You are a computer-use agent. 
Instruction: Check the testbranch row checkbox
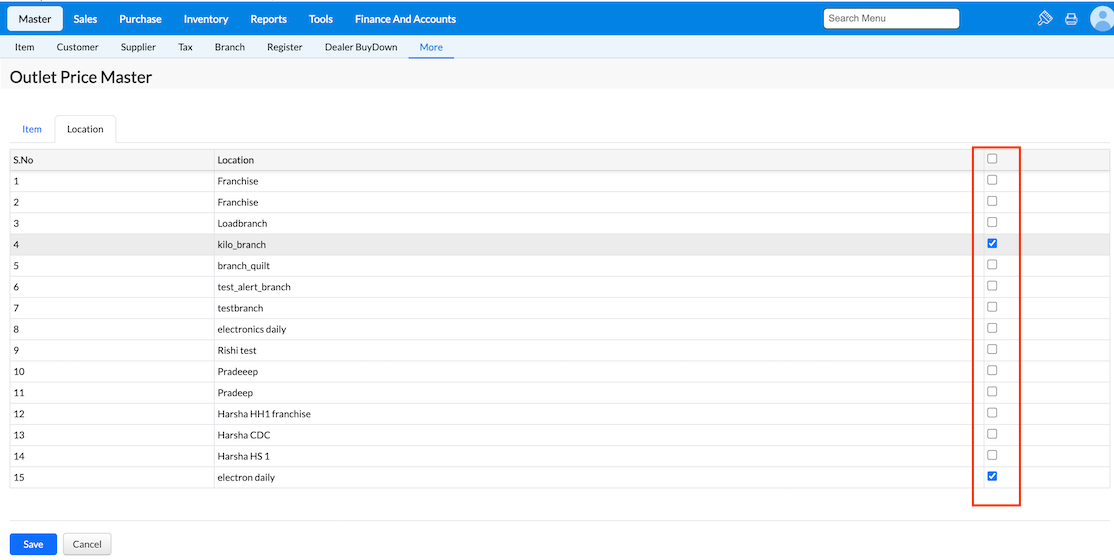[x=993, y=307]
